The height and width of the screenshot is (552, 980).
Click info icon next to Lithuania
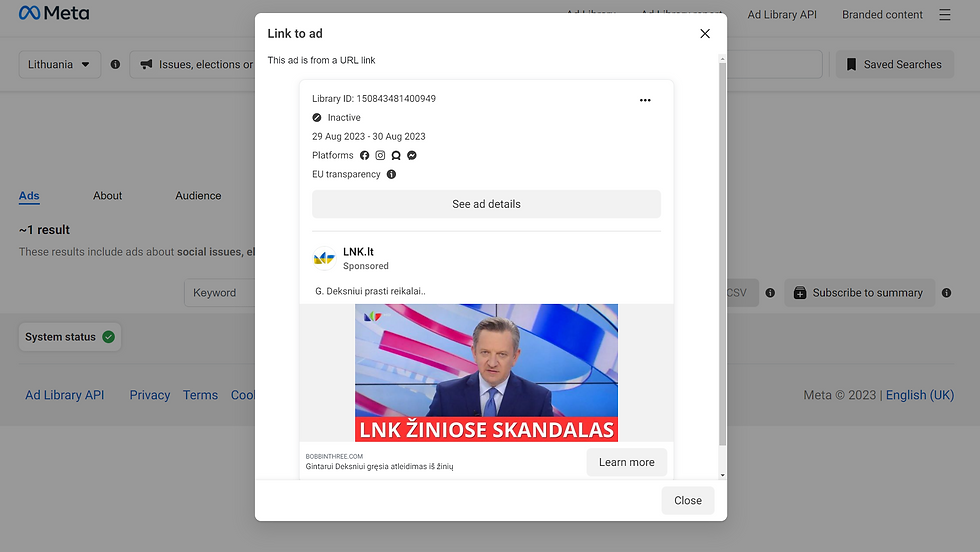pyautogui.click(x=115, y=64)
